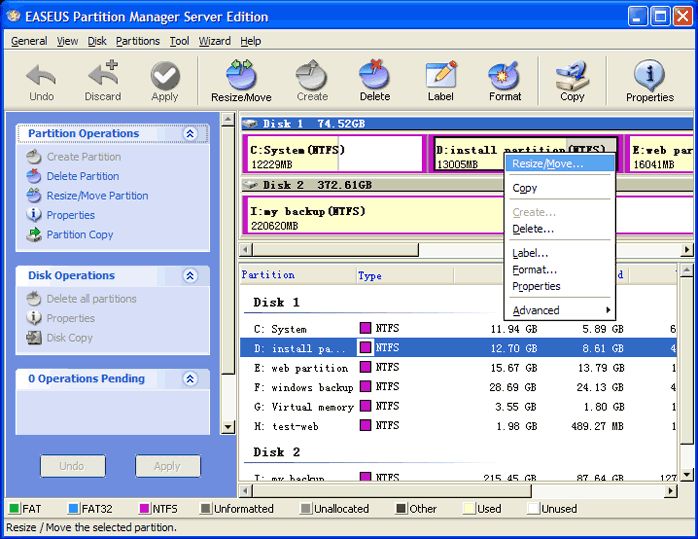Click disk map horizontal scrollbar right arrow
Viewport: 698px width, 539px height.
[687, 250]
